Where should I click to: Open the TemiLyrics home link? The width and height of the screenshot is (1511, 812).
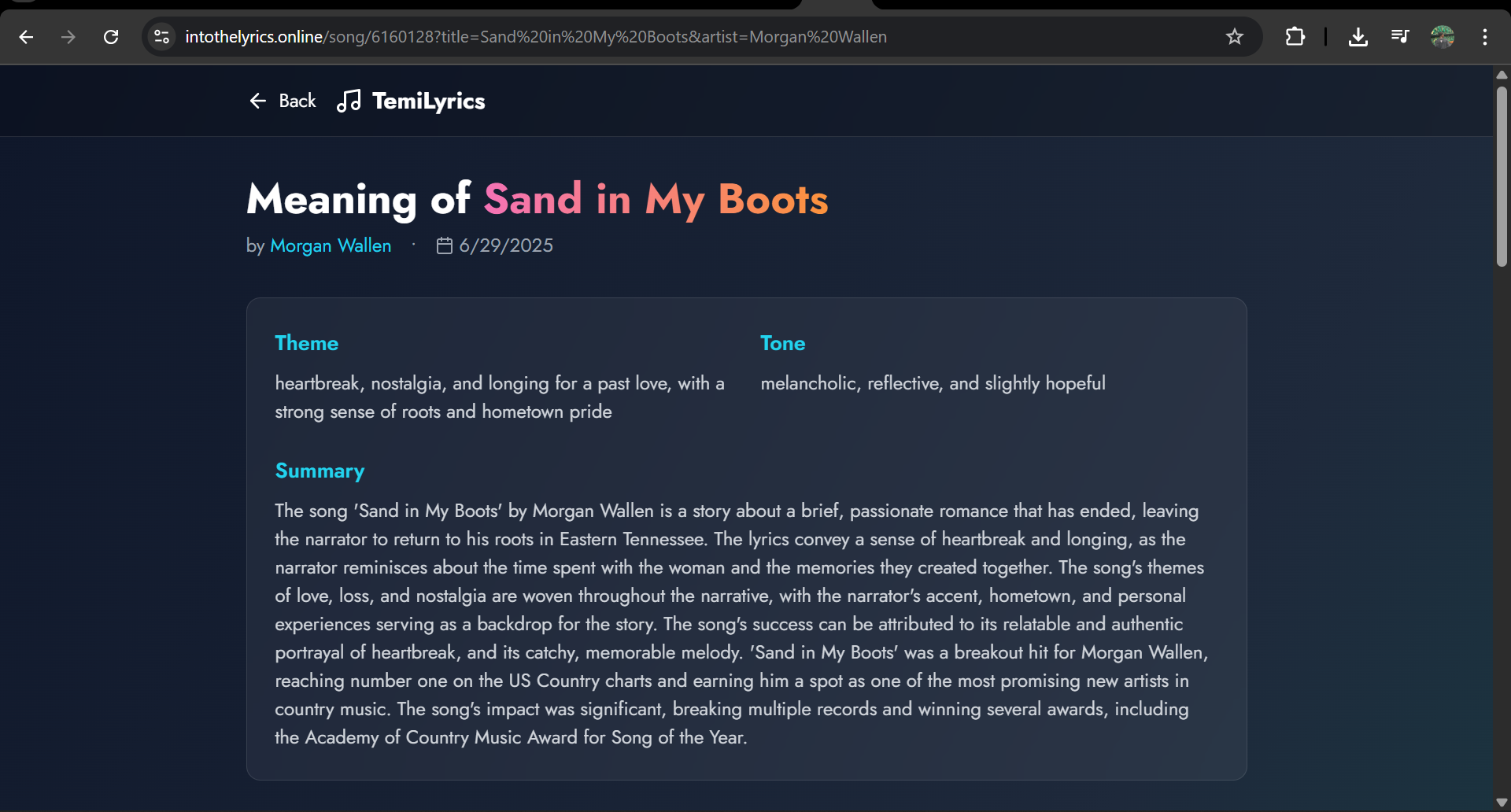[x=411, y=101]
